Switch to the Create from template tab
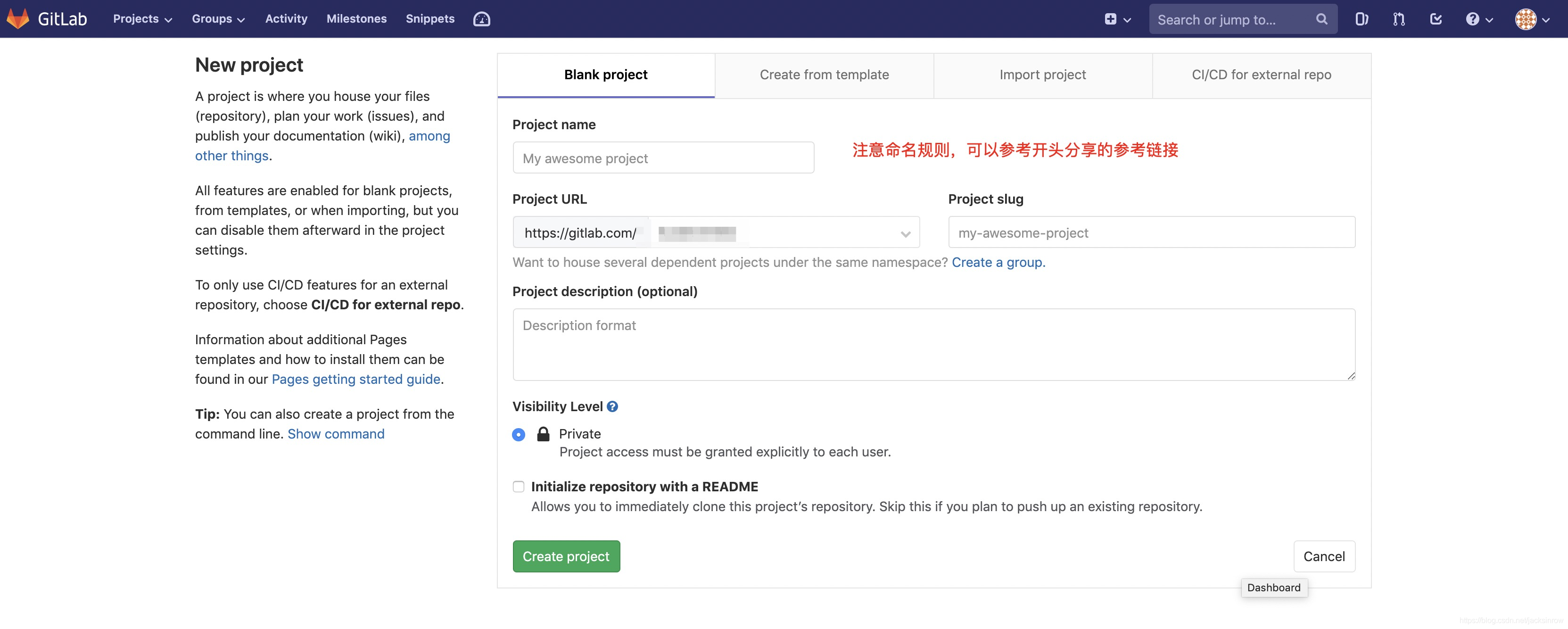This screenshot has height=629, width=1568. (x=824, y=74)
